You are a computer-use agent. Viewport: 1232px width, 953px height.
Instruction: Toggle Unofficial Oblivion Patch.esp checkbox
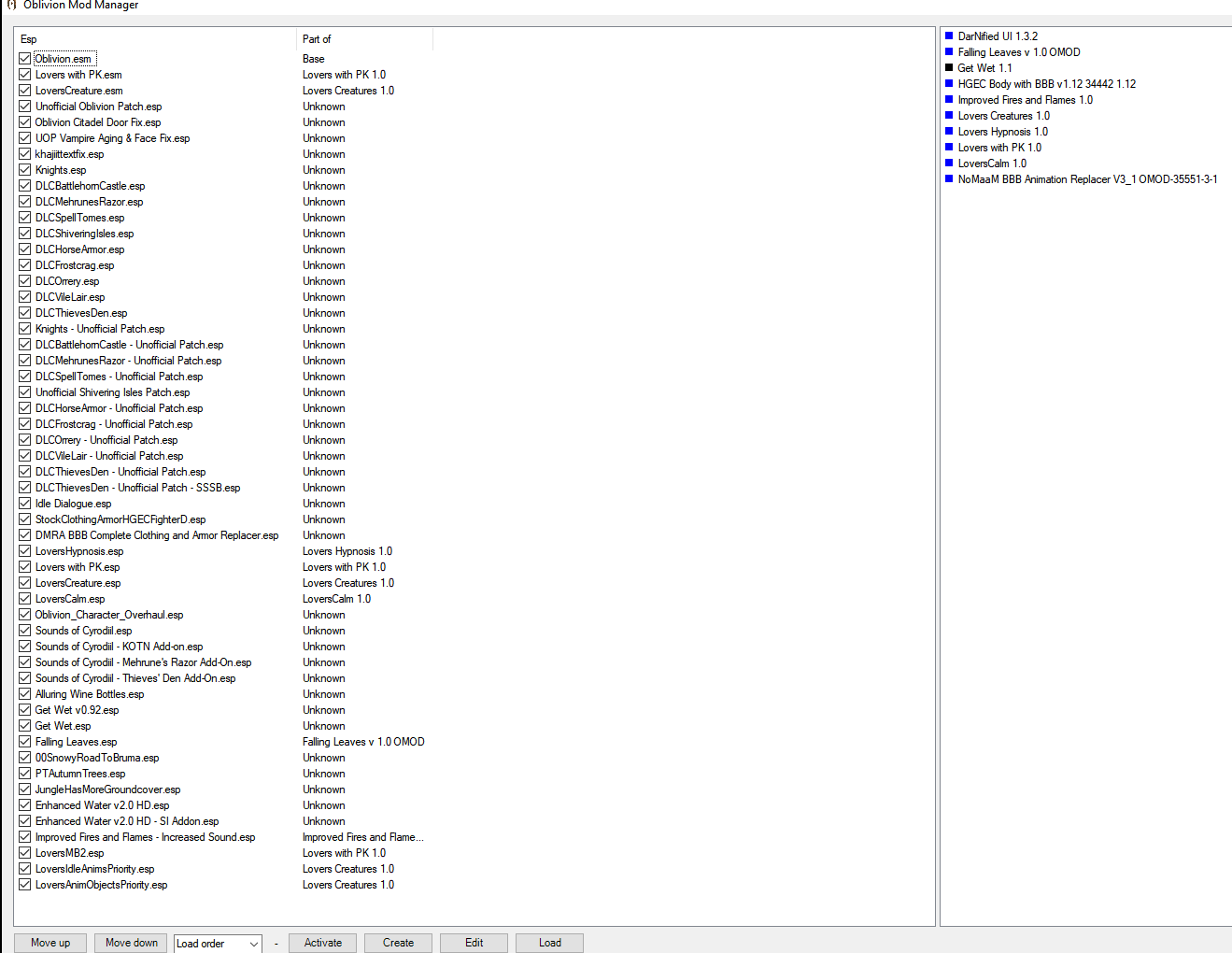point(25,107)
